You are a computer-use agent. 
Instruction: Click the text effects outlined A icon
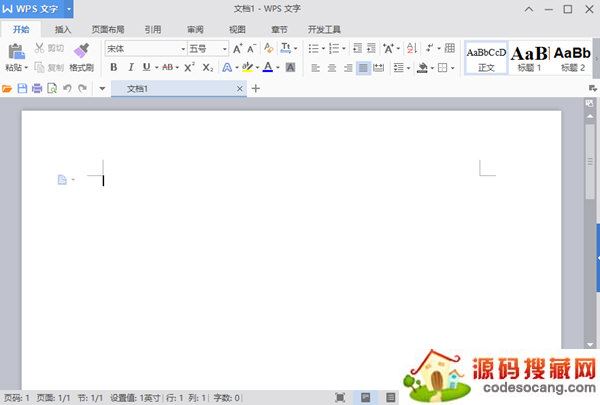coord(227,67)
